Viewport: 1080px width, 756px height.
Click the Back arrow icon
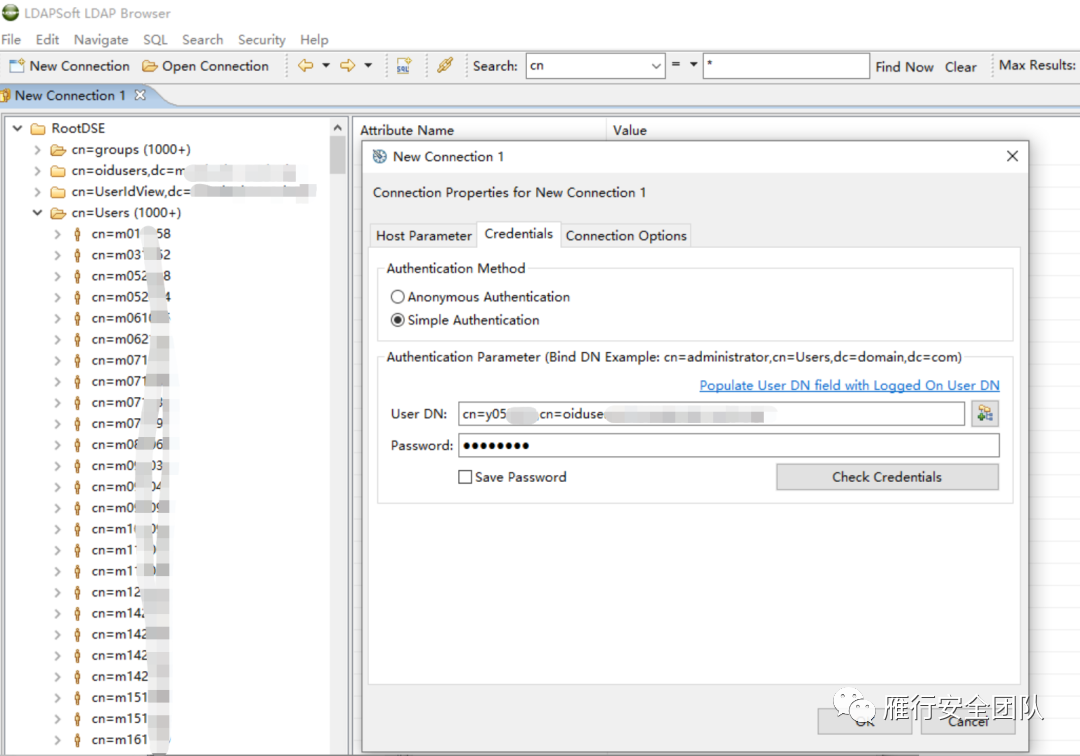coord(305,65)
